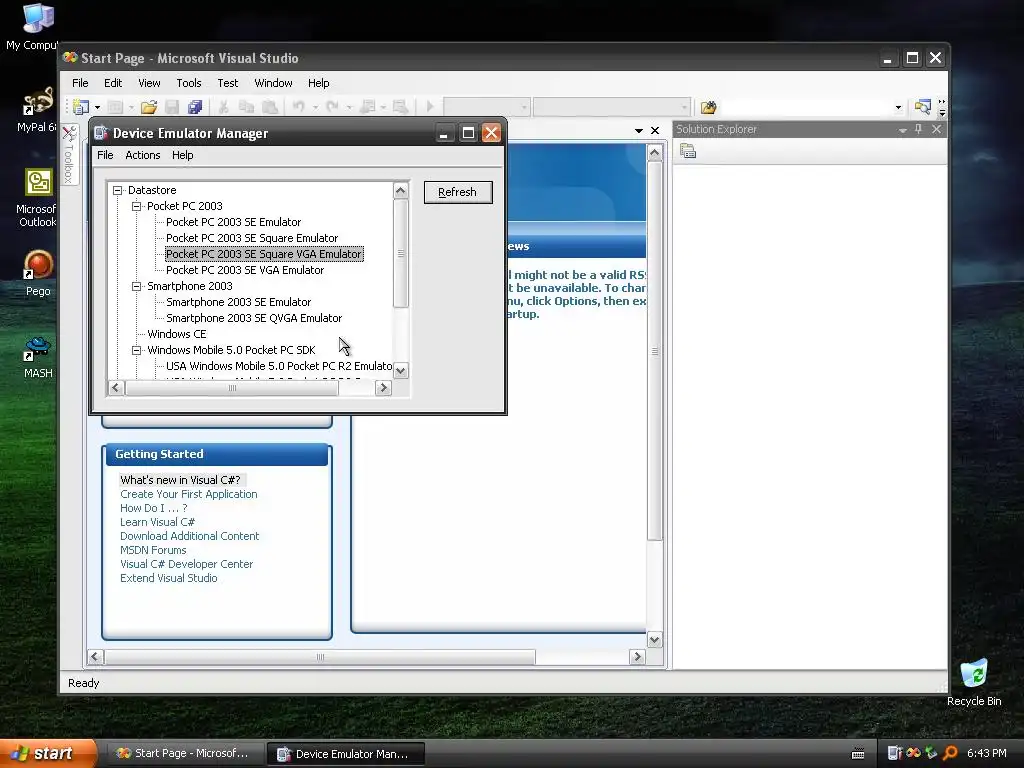Image resolution: width=1024 pixels, height=768 pixels.
Task: Open the Undo history dropdown arrow
Action: click(315, 107)
